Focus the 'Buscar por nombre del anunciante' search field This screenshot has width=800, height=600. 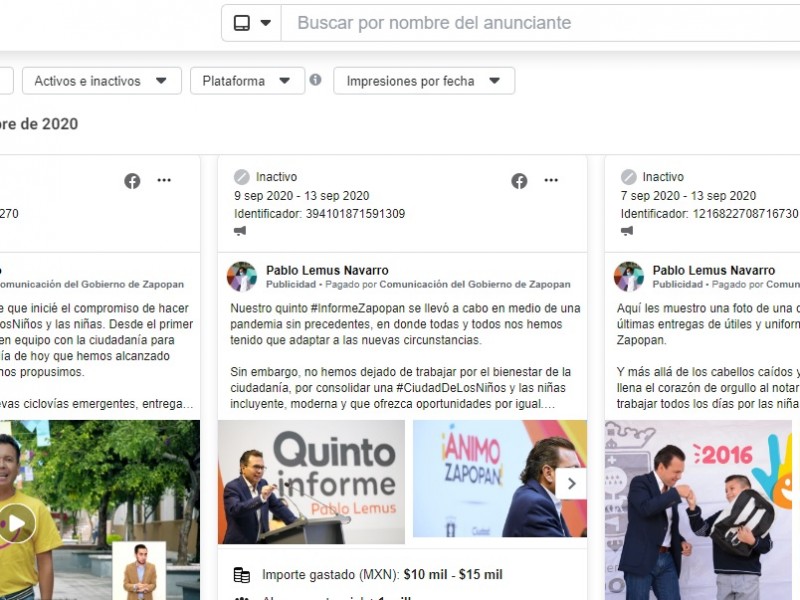(541, 23)
